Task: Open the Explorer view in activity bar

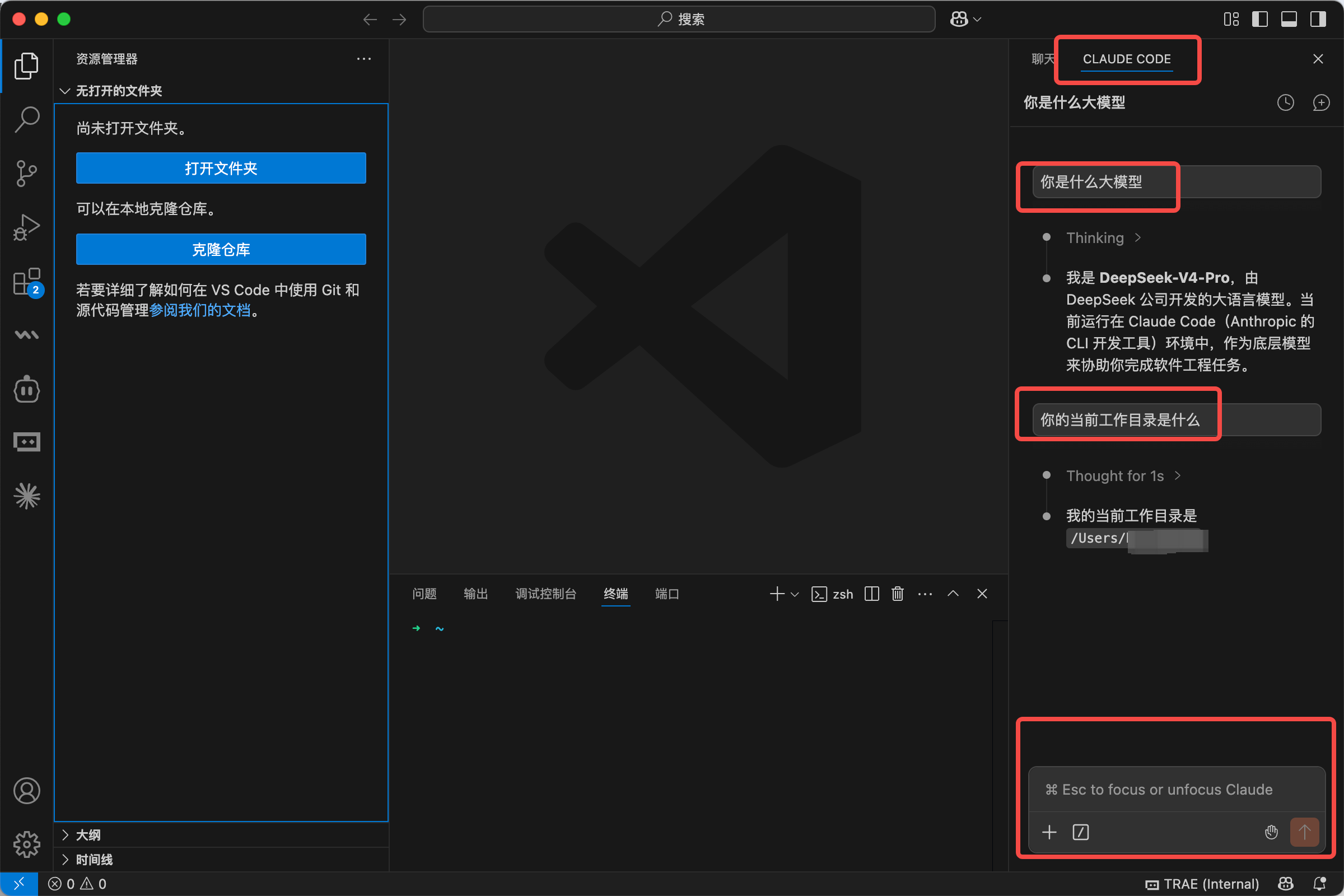Action: [x=26, y=66]
